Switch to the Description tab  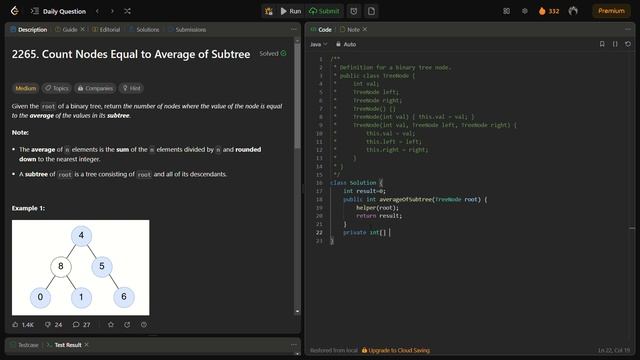[29, 29]
